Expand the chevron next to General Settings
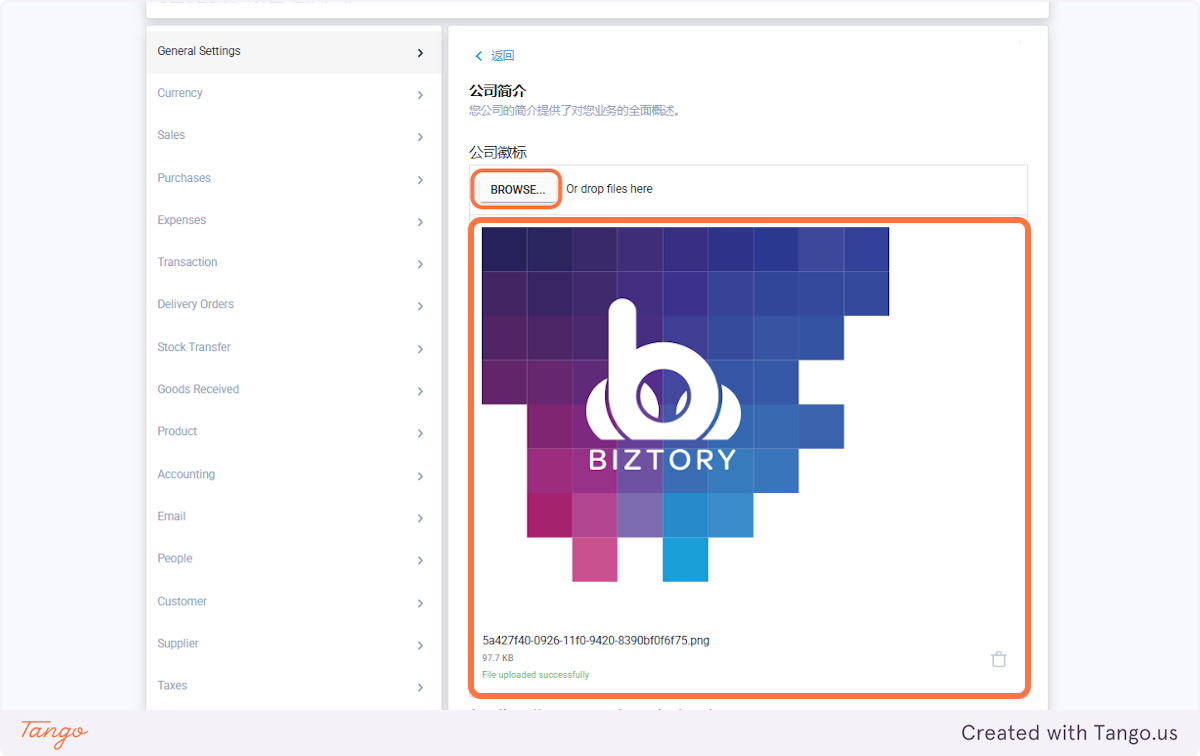This screenshot has width=1200, height=756. [x=420, y=53]
